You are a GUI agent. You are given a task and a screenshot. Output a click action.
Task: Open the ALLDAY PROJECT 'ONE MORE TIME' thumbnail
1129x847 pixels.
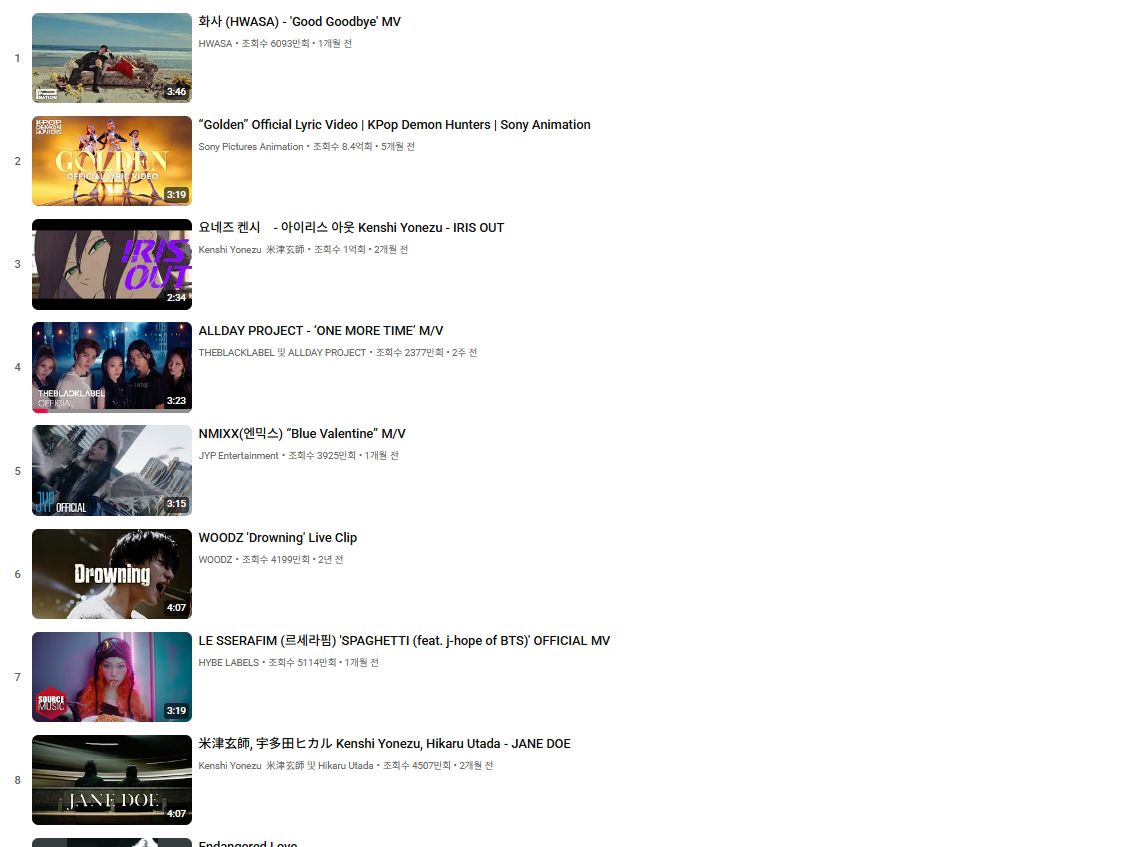tap(112, 367)
